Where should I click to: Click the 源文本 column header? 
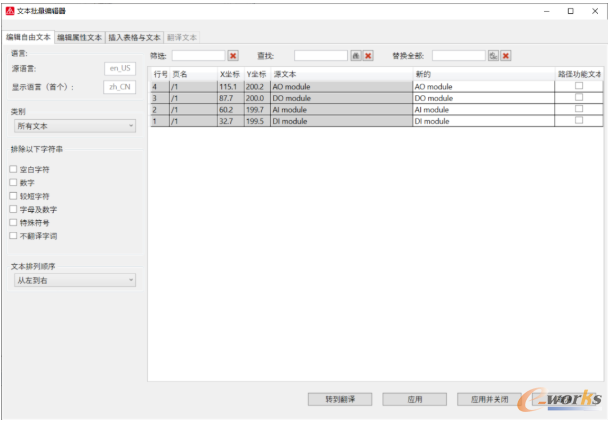(x=342, y=74)
